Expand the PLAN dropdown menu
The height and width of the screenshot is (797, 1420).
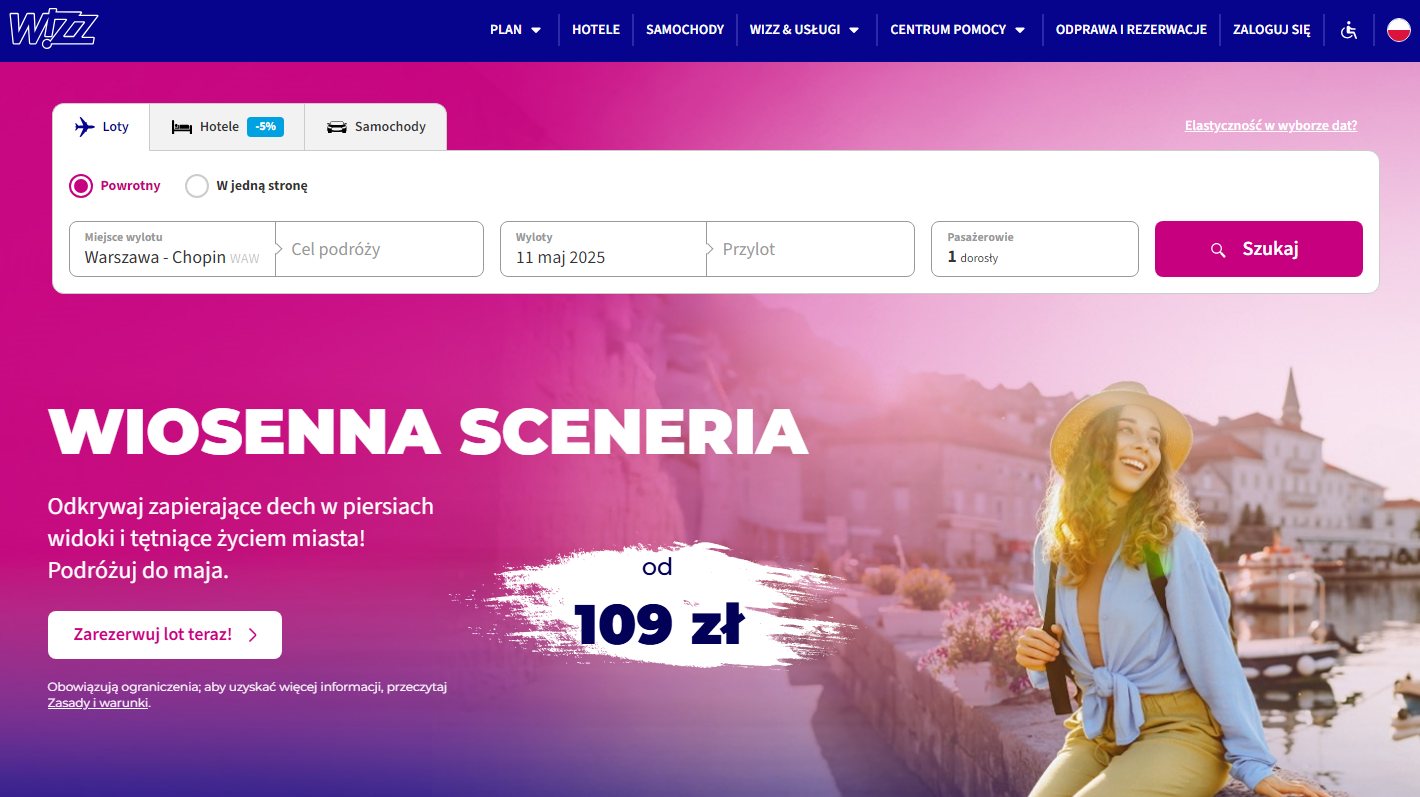coord(516,30)
